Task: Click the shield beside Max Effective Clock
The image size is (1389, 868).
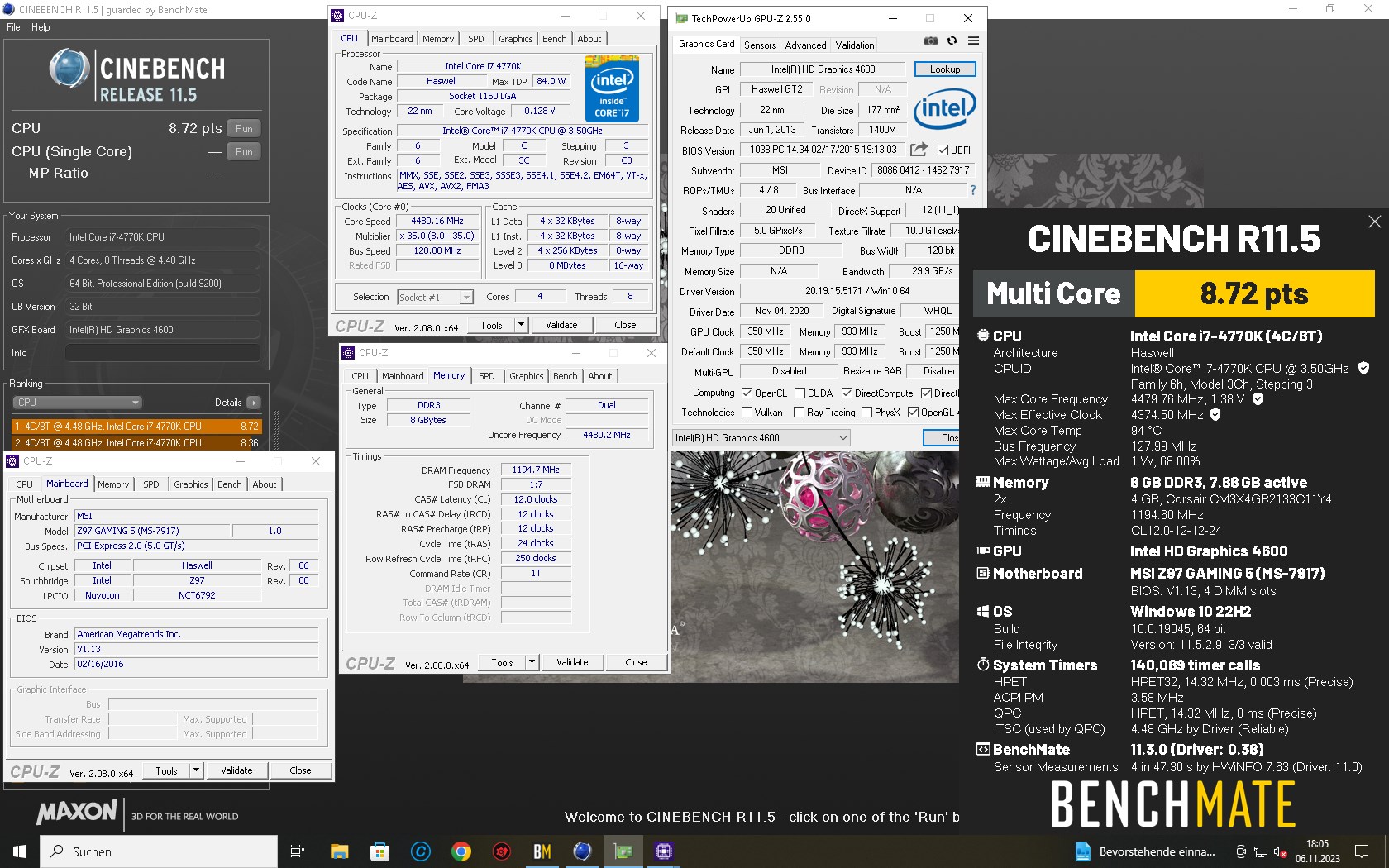Action: [x=1215, y=414]
